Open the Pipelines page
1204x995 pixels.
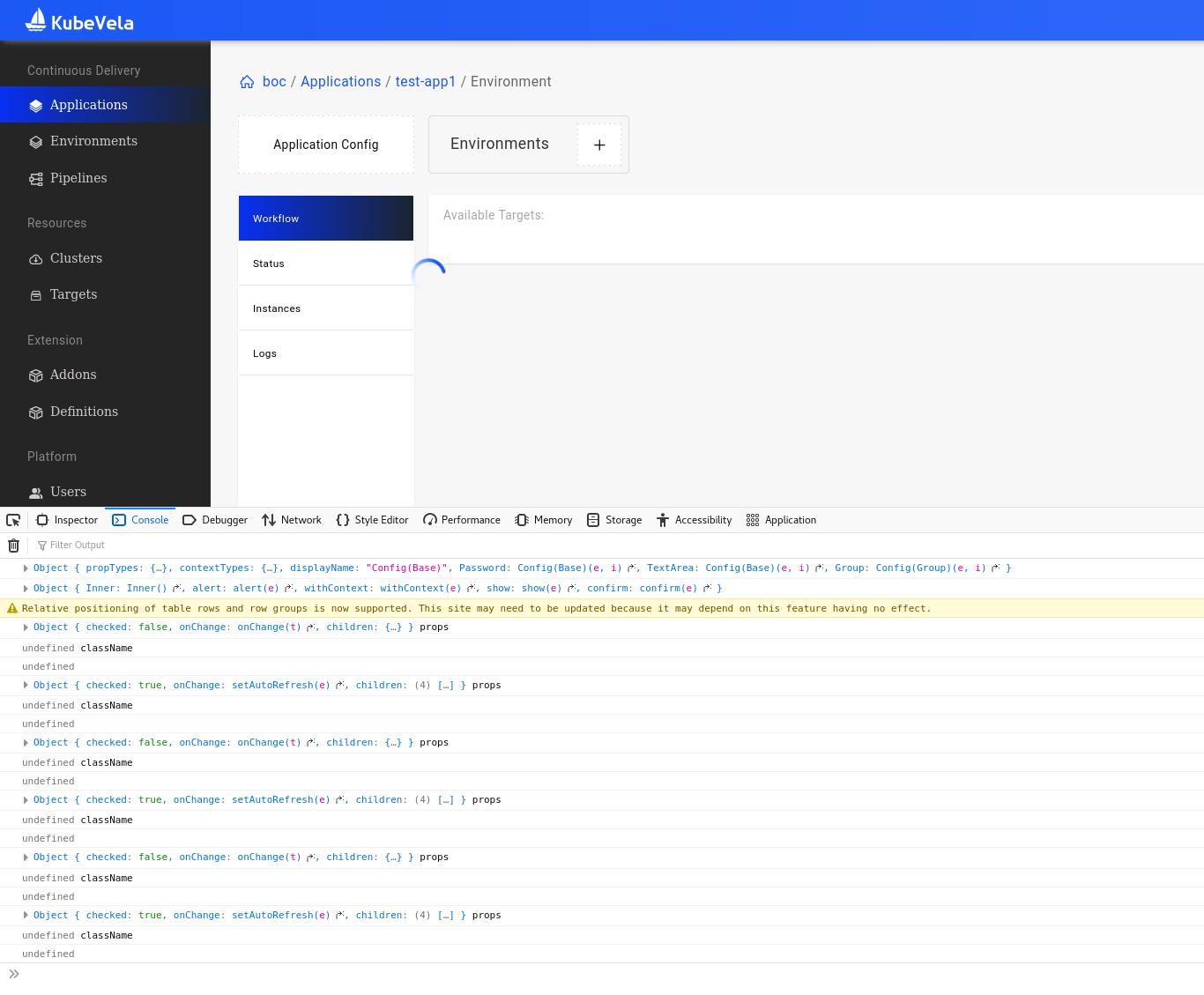point(78,178)
